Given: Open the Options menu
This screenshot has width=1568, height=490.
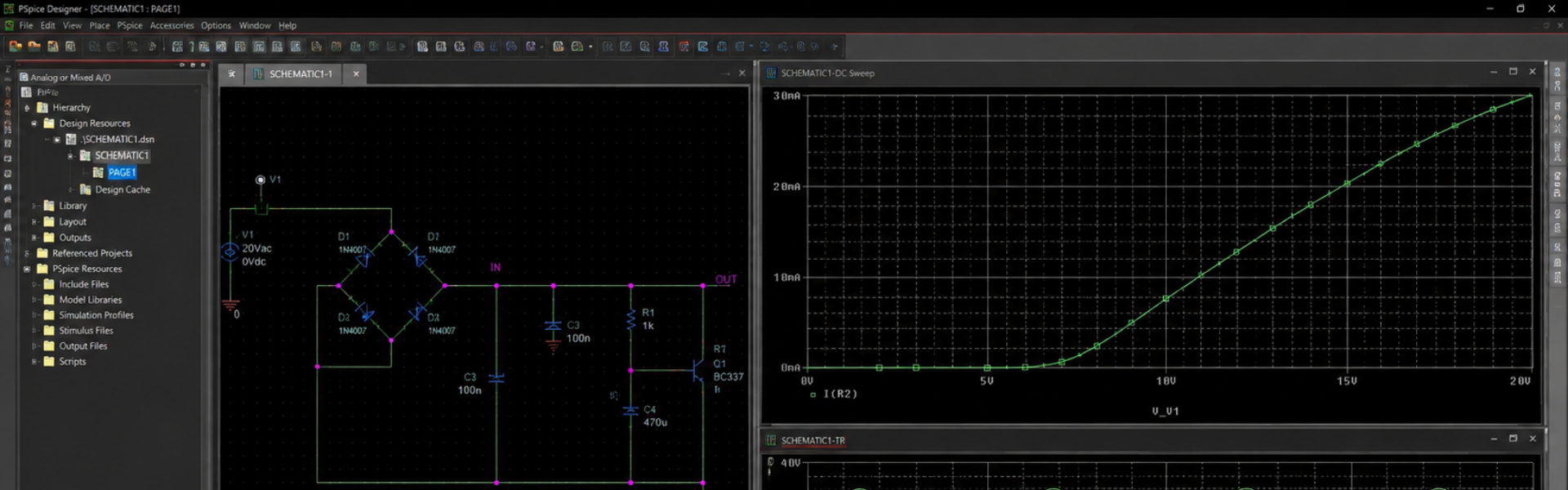Looking at the screenshot, I should (216, 25).
